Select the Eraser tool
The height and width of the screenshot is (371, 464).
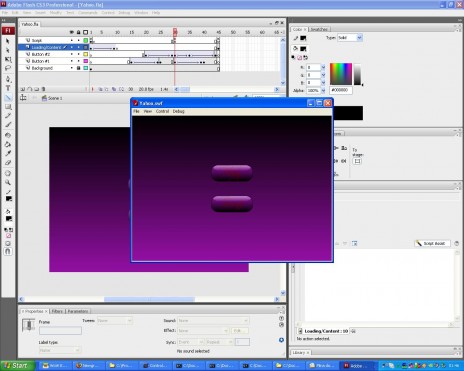[x=8, y=163]
